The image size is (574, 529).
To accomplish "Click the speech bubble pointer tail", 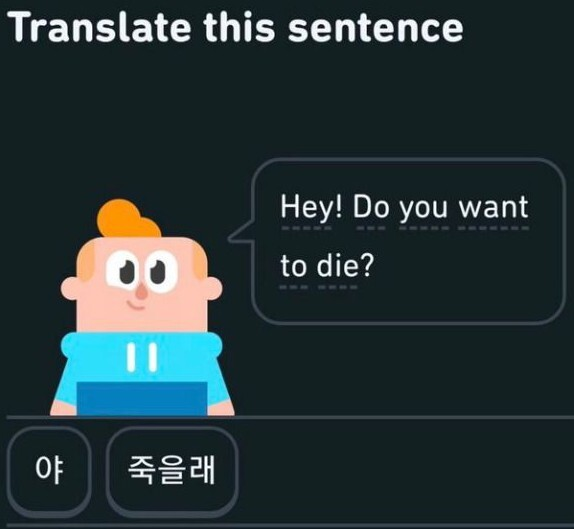I will coord(242,233).
